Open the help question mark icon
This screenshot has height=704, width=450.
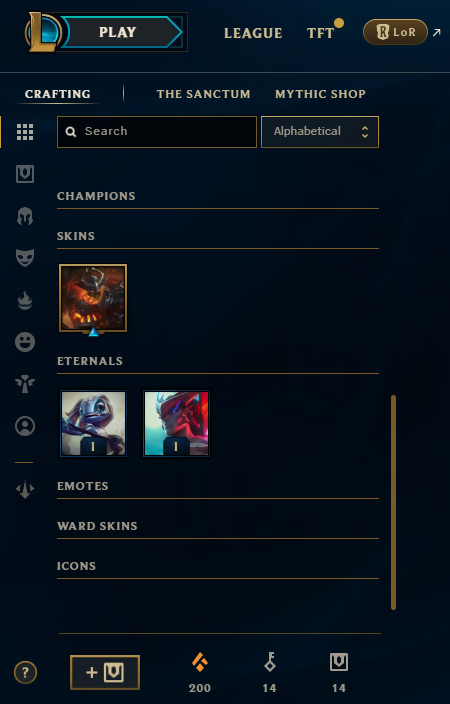click(26, 673)
